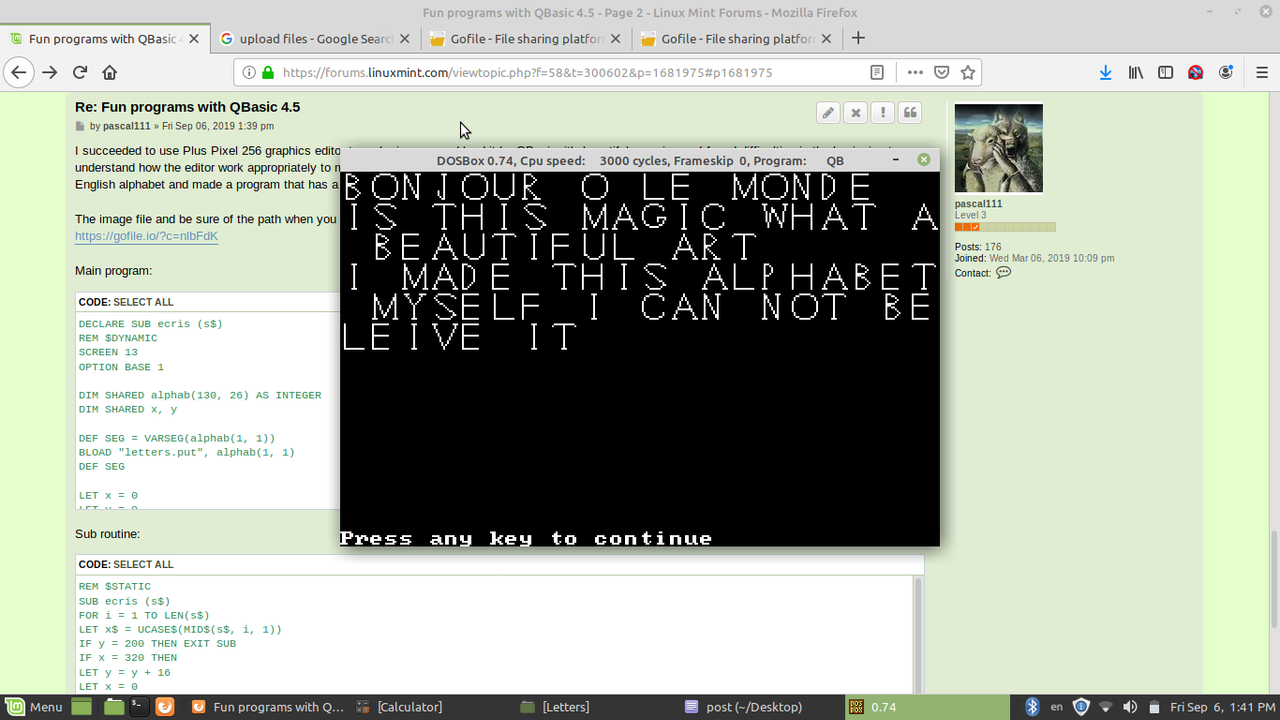Image resolution: width=1280 pixels, height=720 pixels.
Task: Switch to the first Gofile tab
Action: click(x=524, y=38)
